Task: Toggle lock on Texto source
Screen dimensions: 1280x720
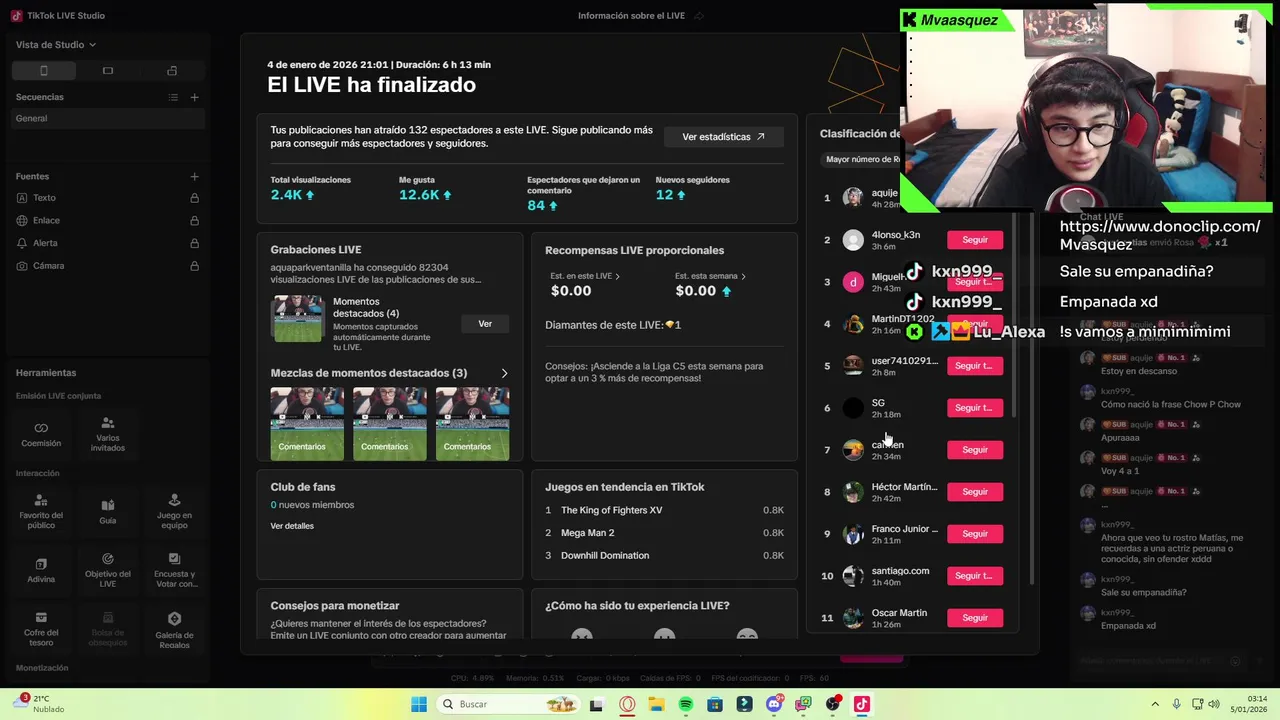Action: click(x=194, y=198)
